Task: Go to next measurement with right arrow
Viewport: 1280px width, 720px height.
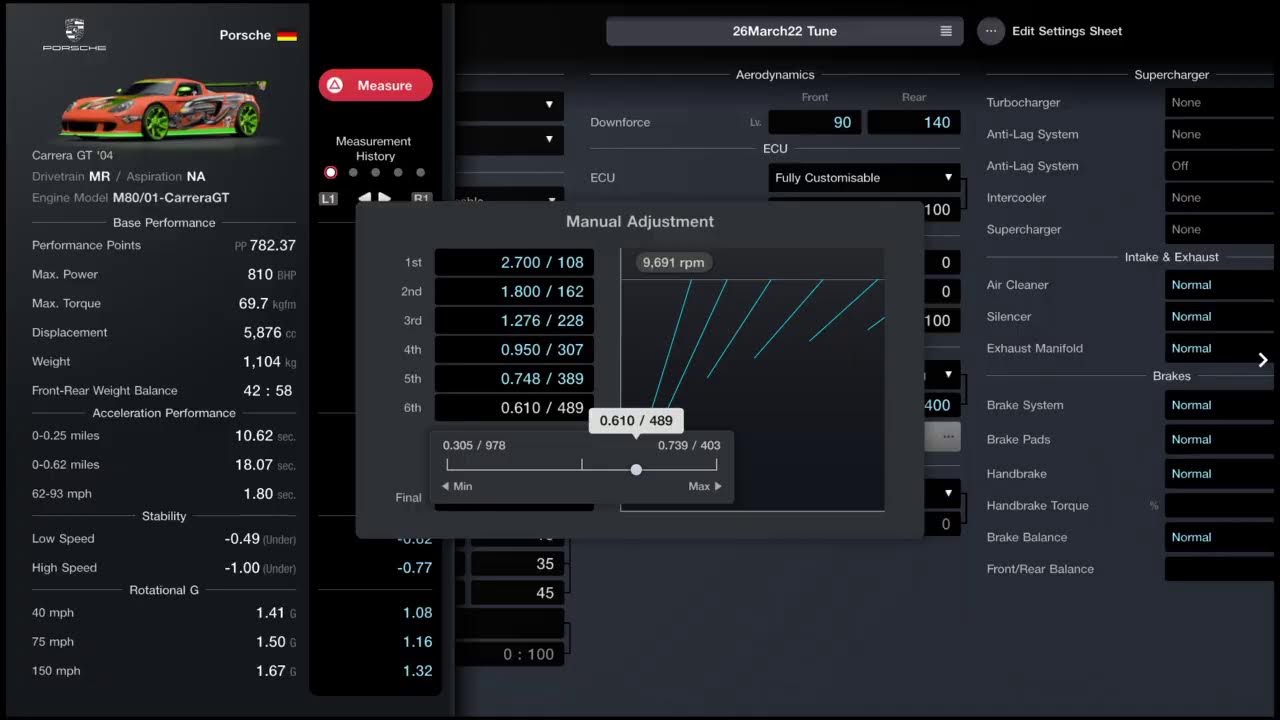Action: (385, 198)
